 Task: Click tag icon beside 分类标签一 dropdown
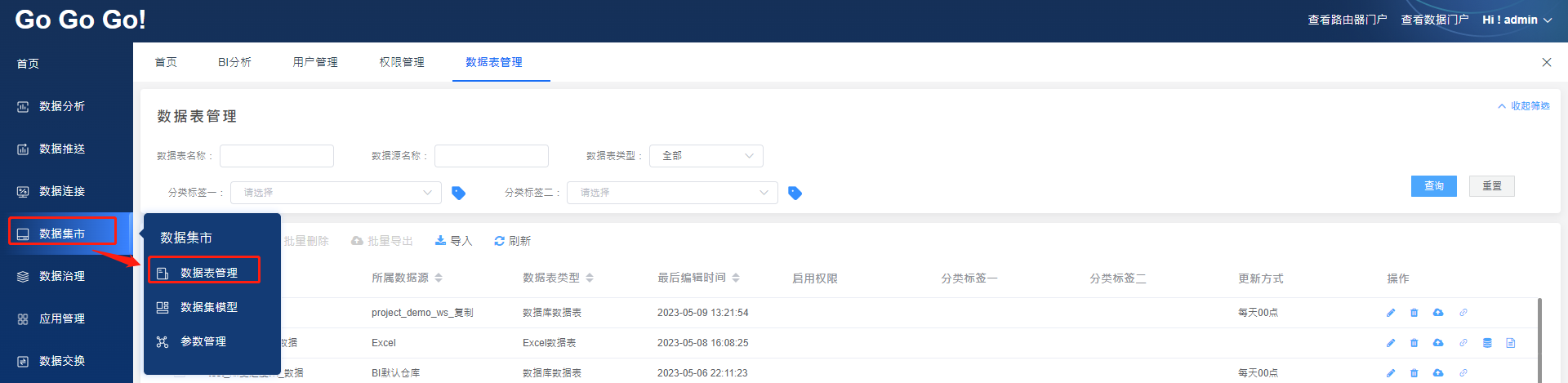459,193
